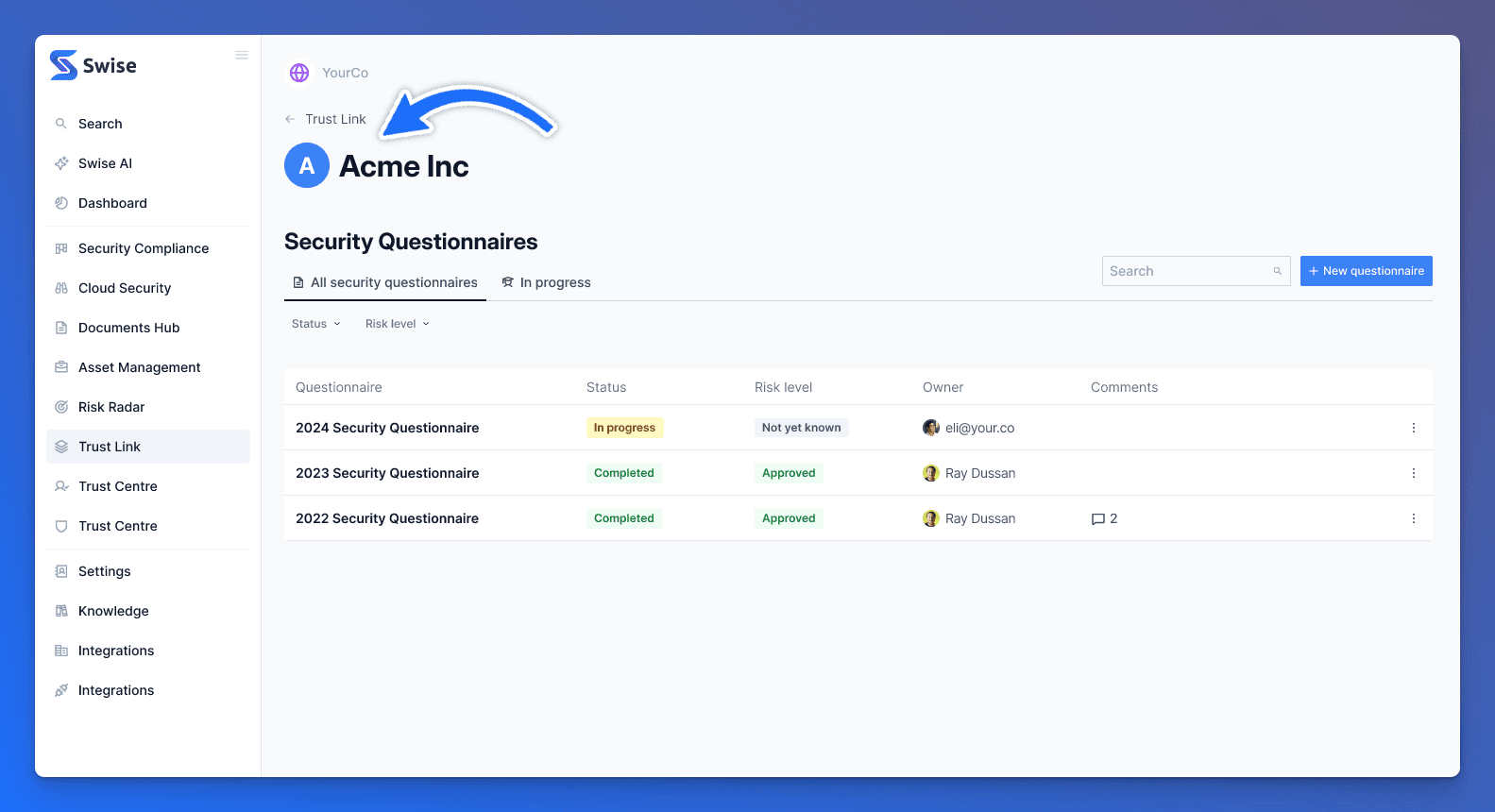Screen dimensions: 1495x812
Task: Focus the questionnaire Search field
Action: pos(1197,271)
